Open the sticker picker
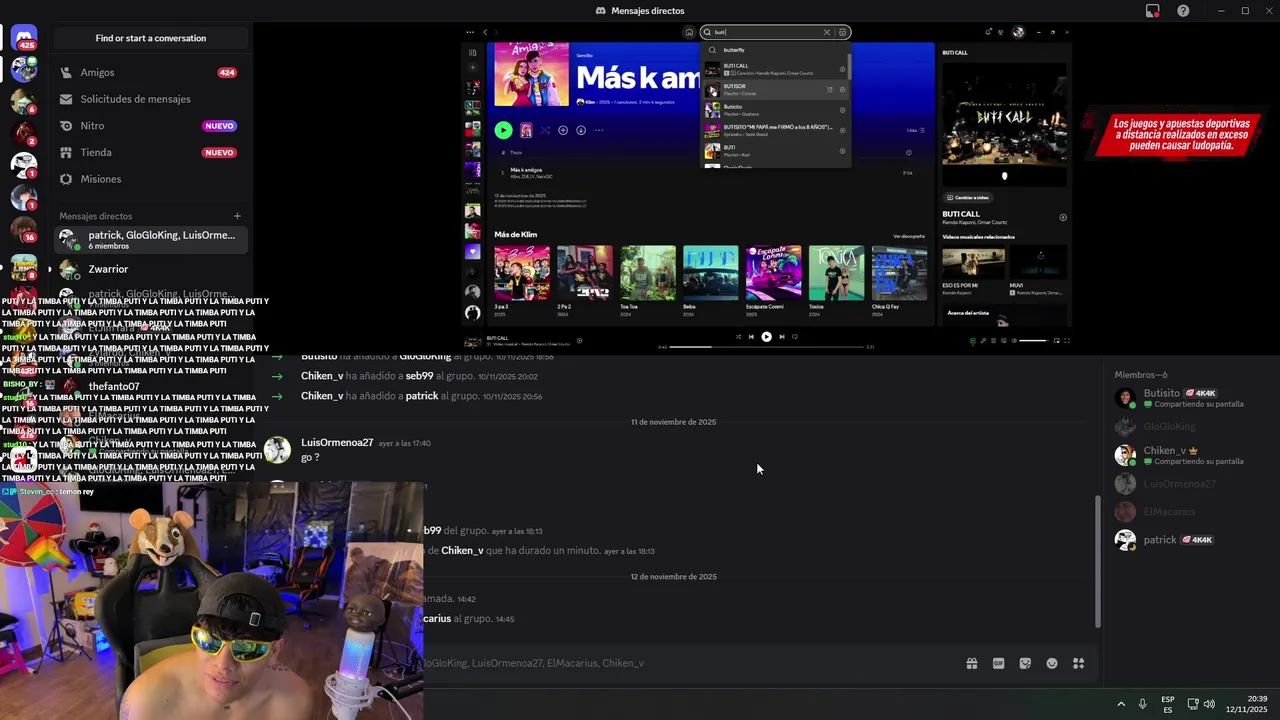The width and height of the screenshot is (1280, 720). [1025, 663]
